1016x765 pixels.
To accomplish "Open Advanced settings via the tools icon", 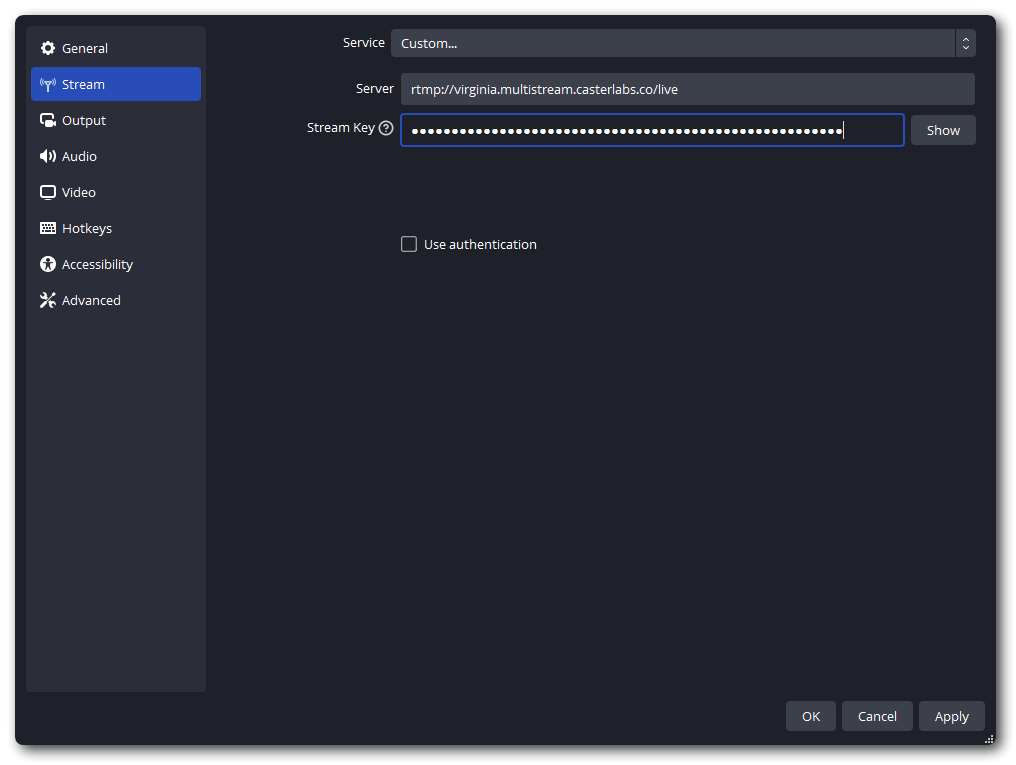I will [47, 300].
